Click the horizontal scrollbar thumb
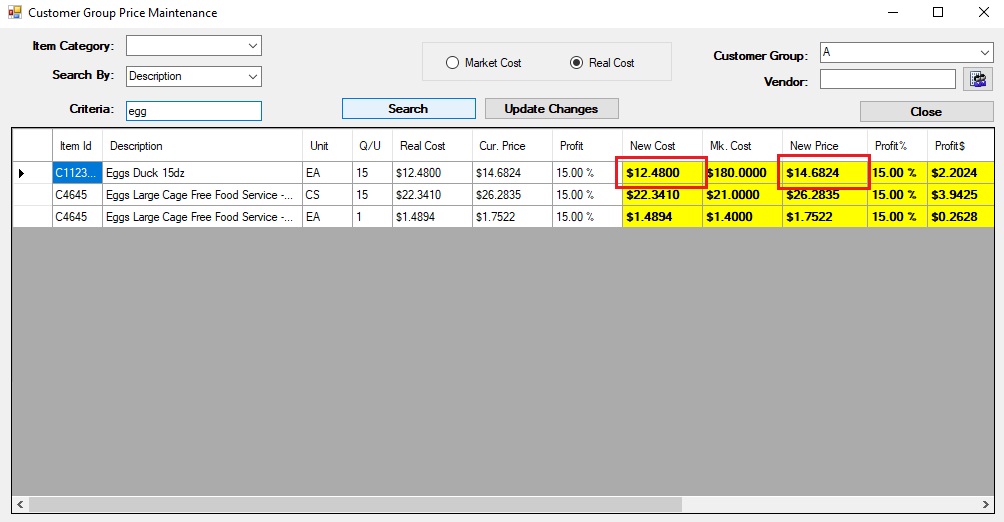Screen dimensions: 1004x522 pos(355,505)
